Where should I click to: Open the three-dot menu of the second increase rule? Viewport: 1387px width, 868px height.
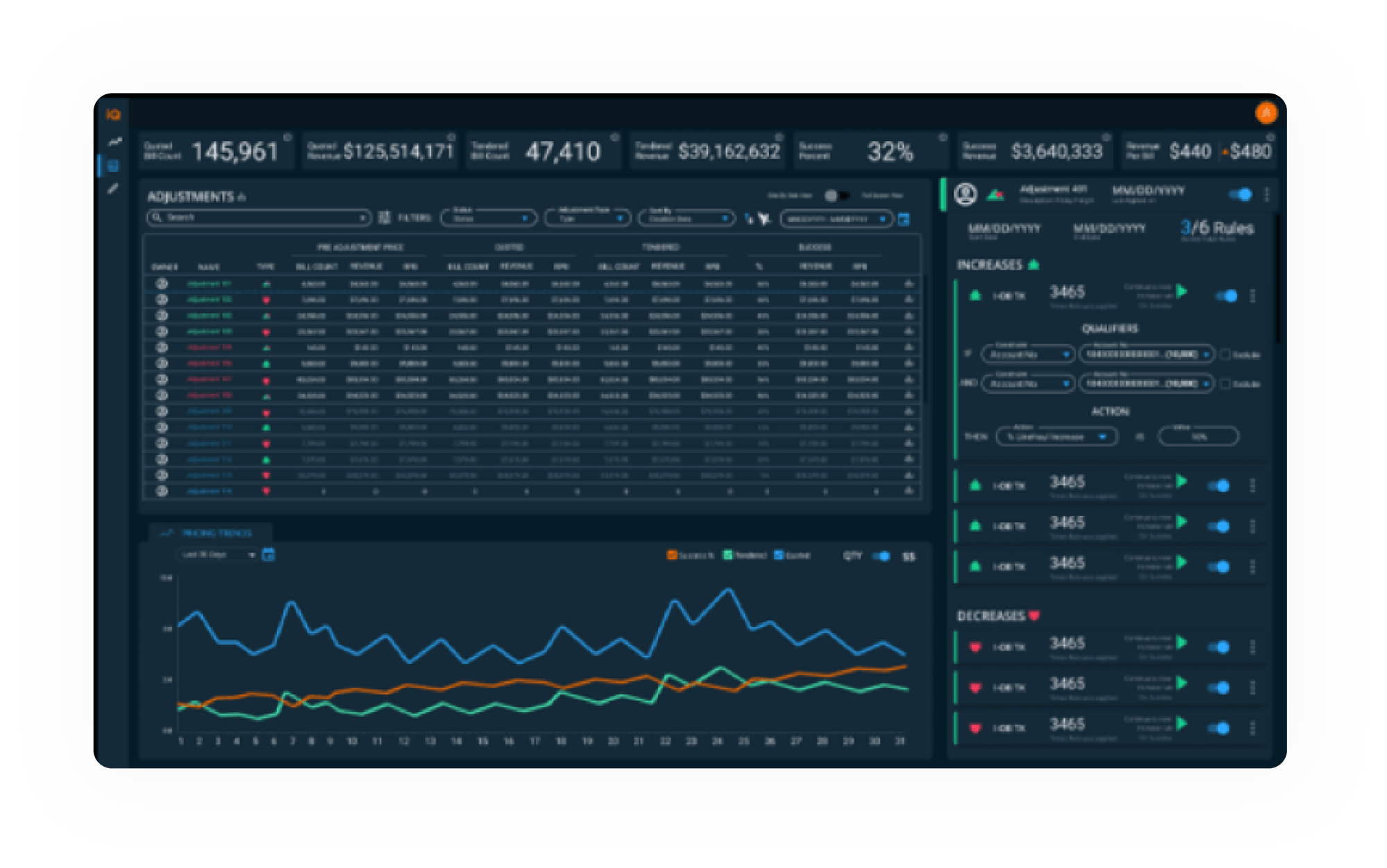tap(1252, 486)
